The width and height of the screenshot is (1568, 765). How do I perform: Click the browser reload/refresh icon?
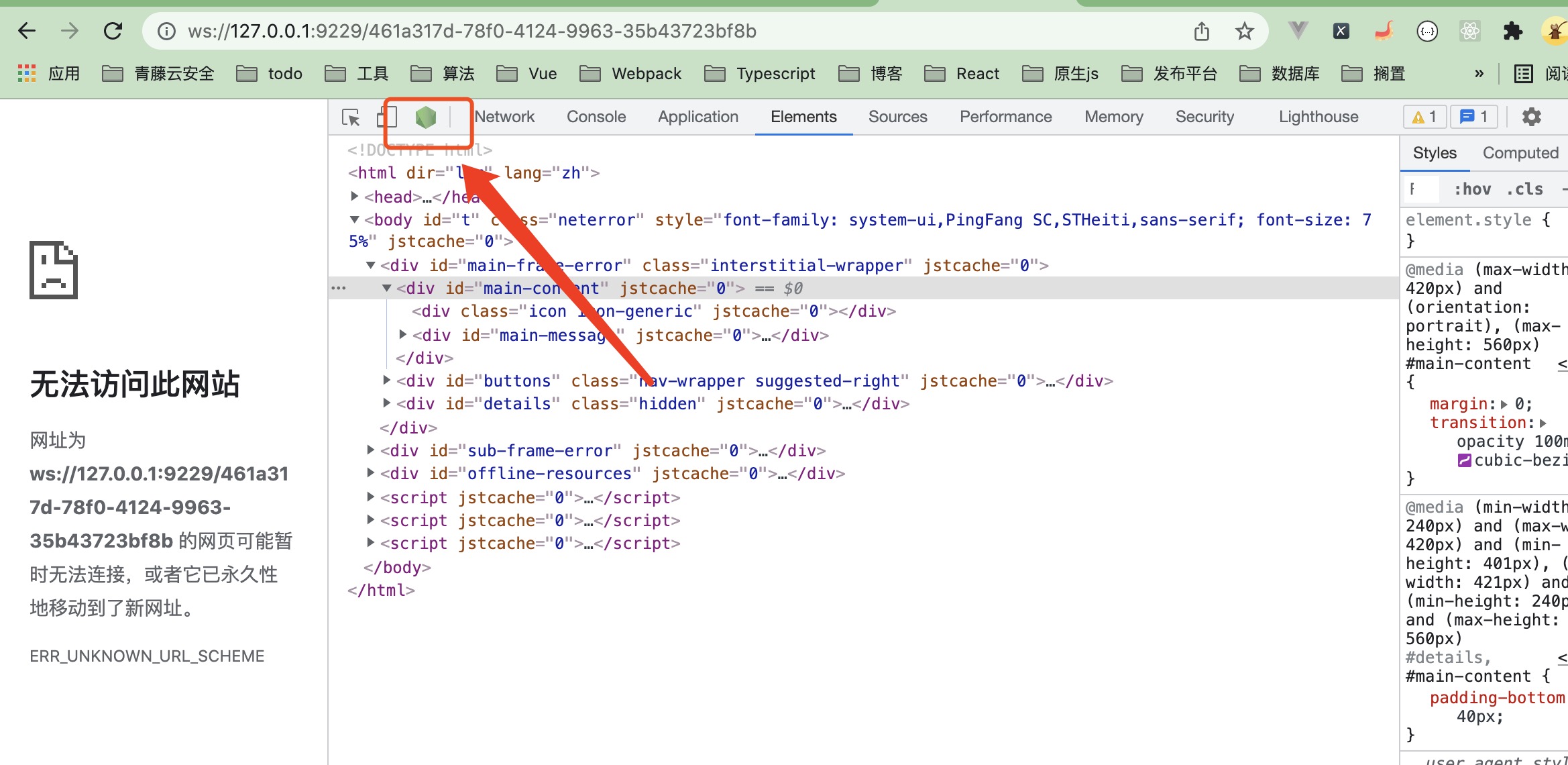(113, 31)
